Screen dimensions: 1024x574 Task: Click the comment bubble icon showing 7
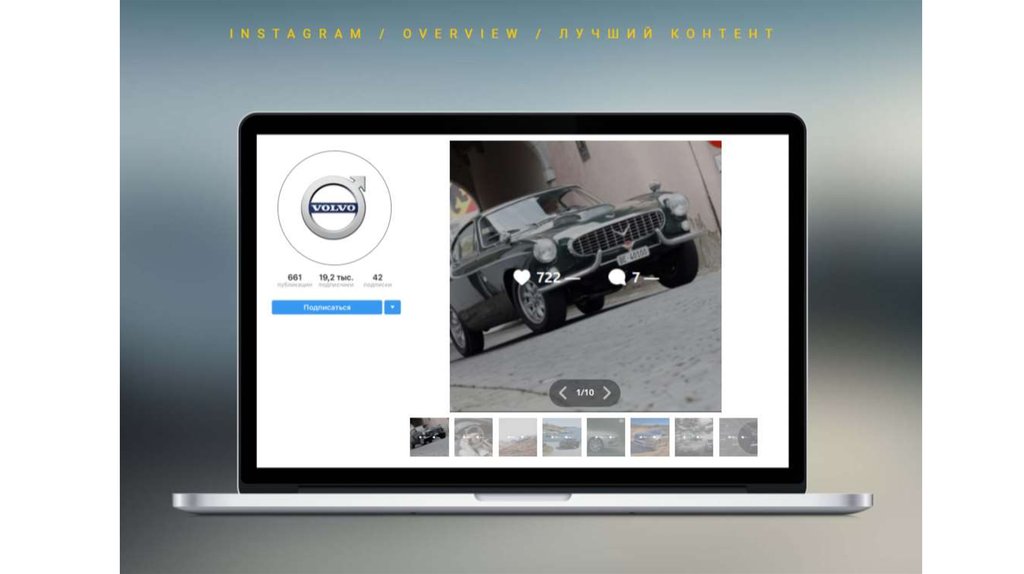[616, 278]
